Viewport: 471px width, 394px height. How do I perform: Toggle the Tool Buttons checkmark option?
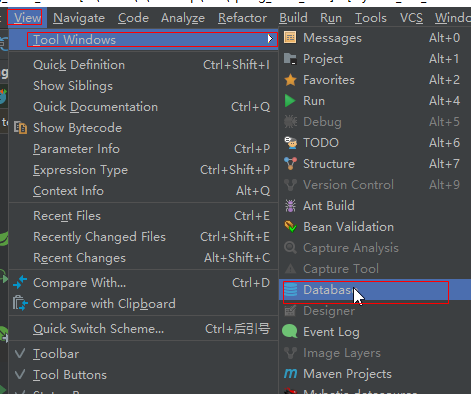click(x=143, y=375)
